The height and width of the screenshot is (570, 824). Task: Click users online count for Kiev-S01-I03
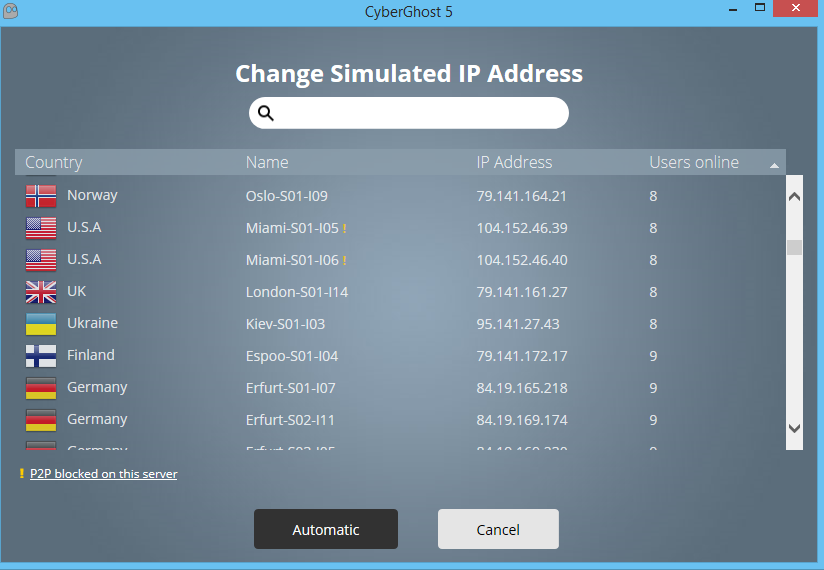pos(653,325)
